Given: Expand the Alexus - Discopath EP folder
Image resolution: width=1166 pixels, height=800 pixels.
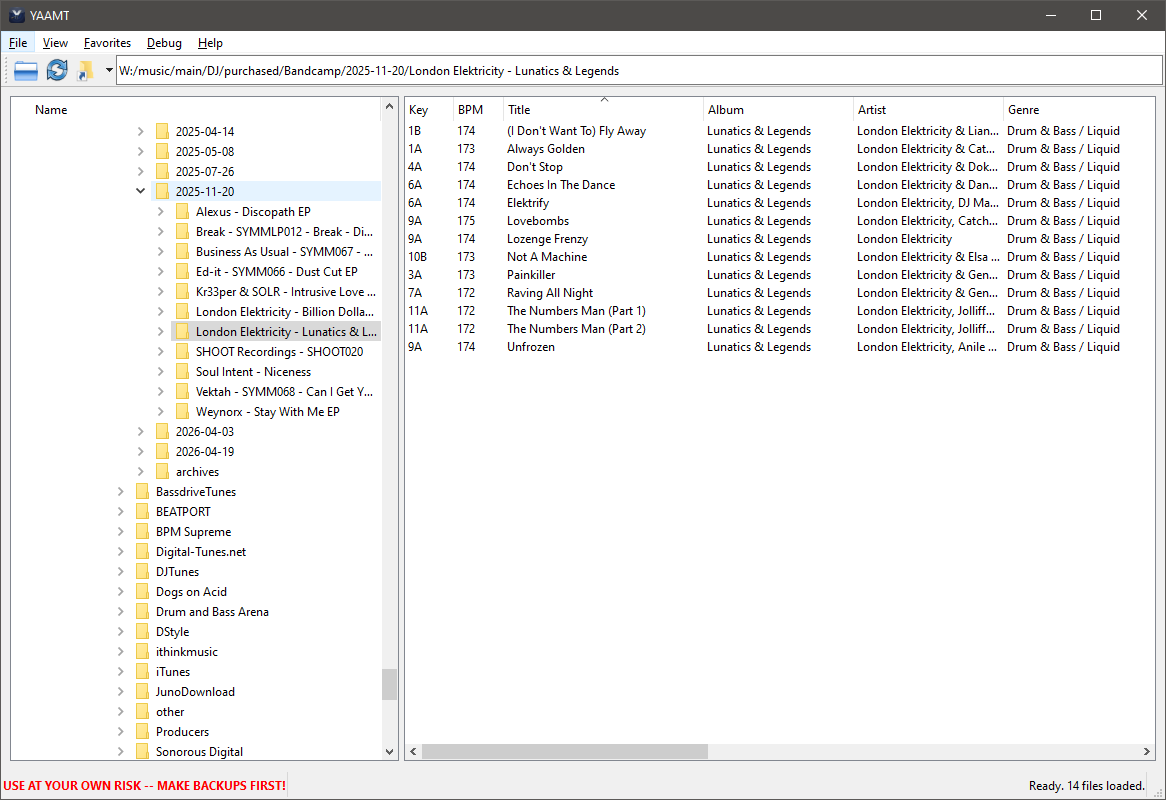Looking at the screenshot, I should [161, 212].
